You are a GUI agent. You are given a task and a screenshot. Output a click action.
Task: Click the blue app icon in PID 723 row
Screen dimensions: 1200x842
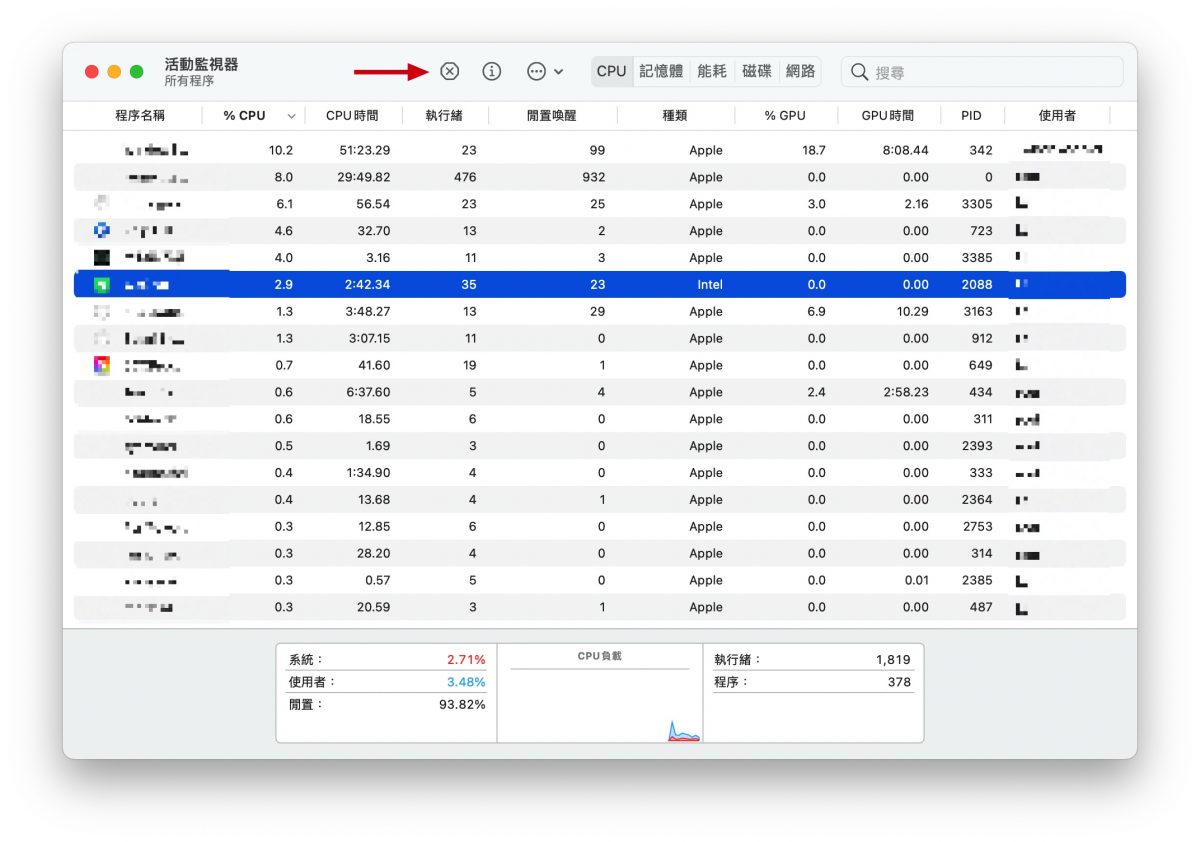[101, 230]
